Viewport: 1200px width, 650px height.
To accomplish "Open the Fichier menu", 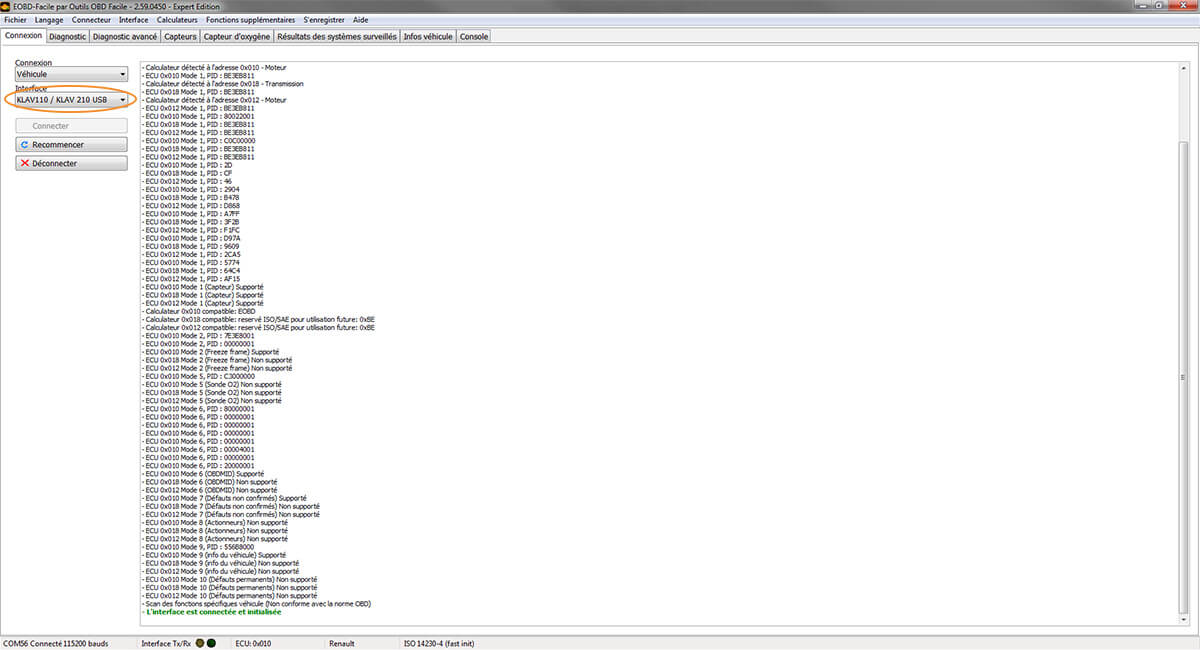I will [x=16, y=20].
